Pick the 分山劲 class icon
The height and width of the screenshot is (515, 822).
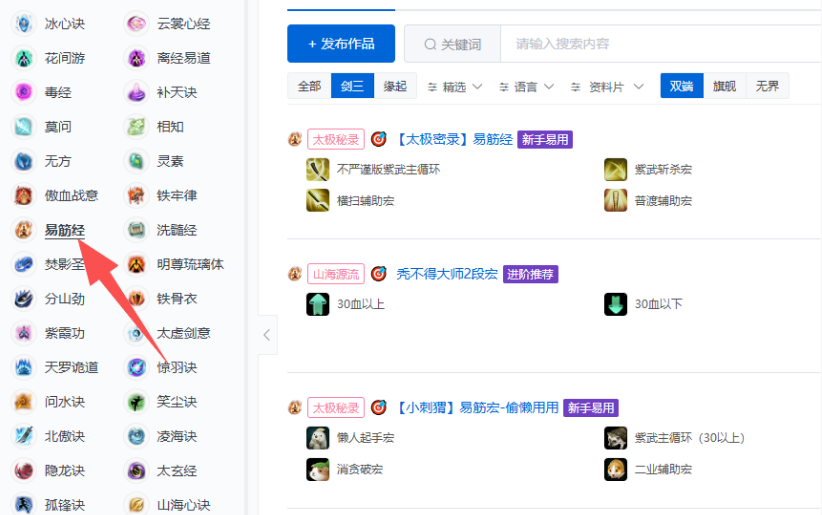[x=24, y=298]
